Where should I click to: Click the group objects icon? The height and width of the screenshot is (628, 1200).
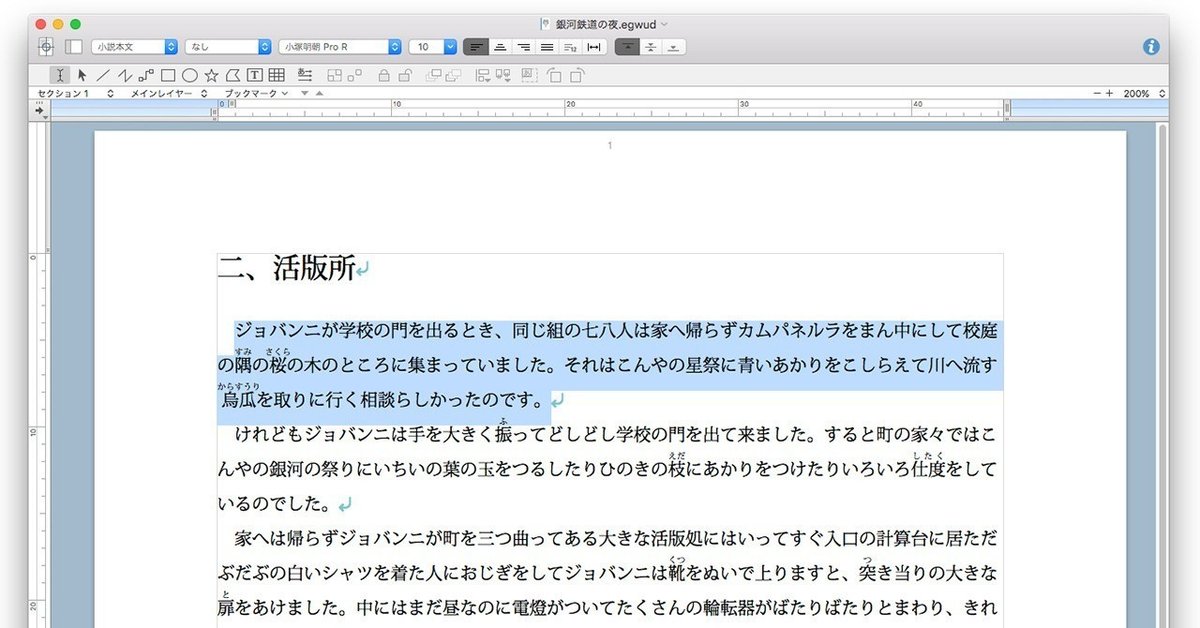334,74
